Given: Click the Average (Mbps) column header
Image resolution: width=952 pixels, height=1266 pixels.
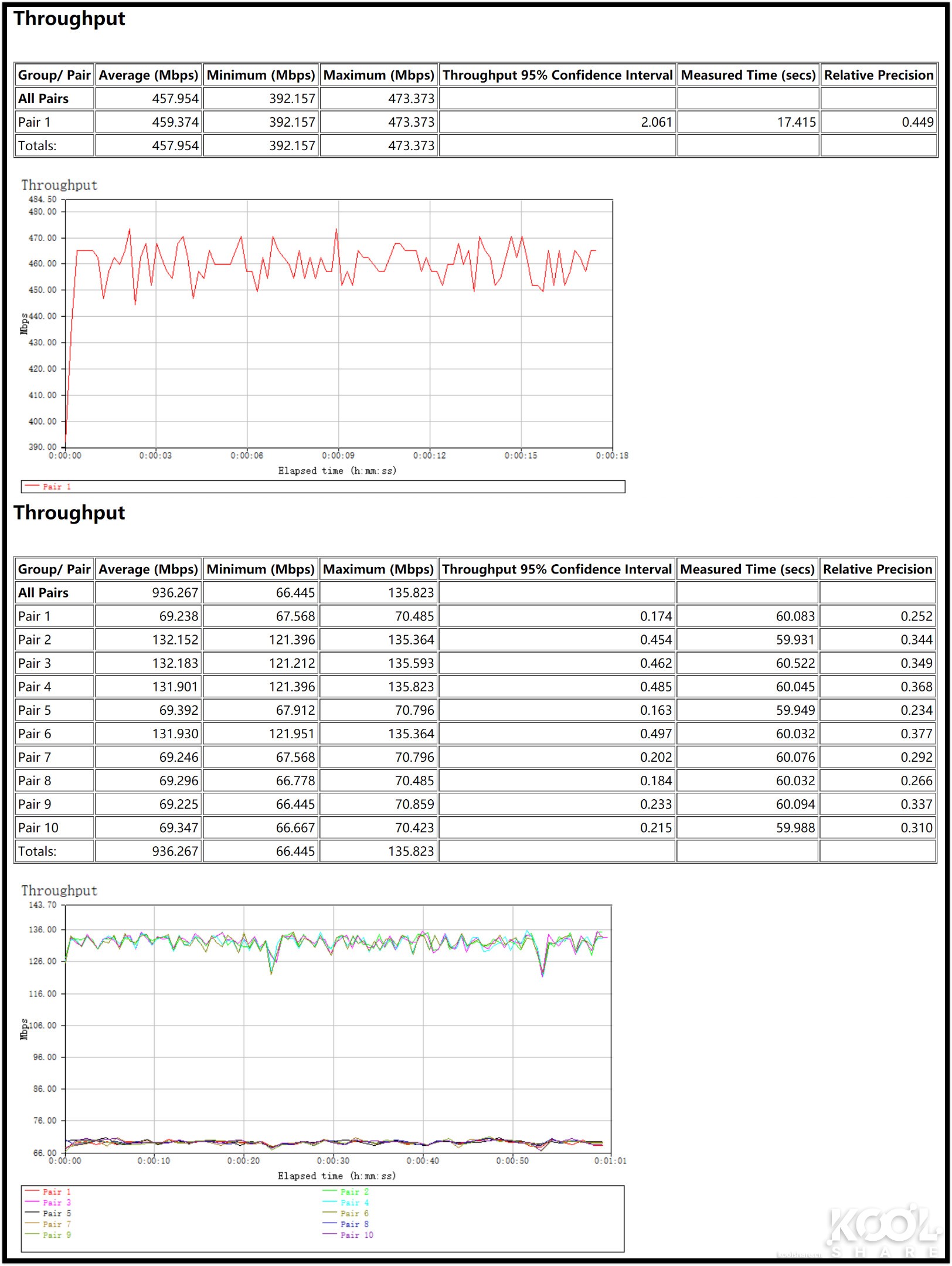Looking at the screenshot, I should pos(148,75).
